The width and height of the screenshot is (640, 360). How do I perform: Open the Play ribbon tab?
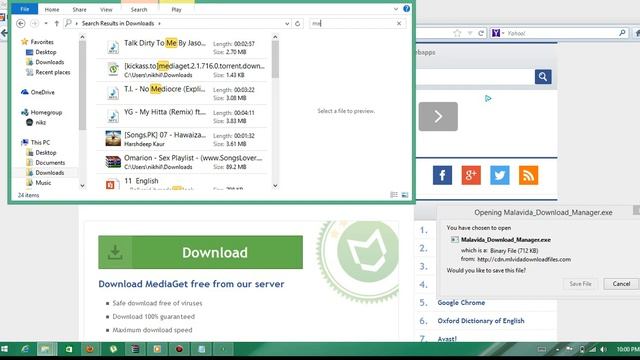tap(176, 9)
